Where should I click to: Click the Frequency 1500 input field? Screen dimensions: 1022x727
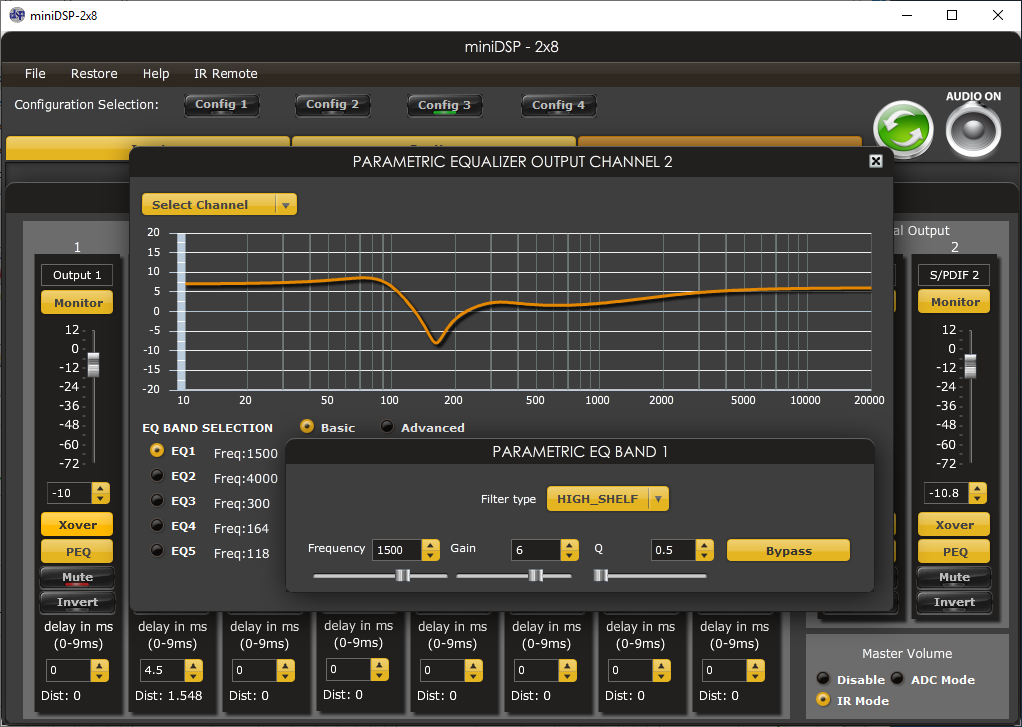[397, 550]
